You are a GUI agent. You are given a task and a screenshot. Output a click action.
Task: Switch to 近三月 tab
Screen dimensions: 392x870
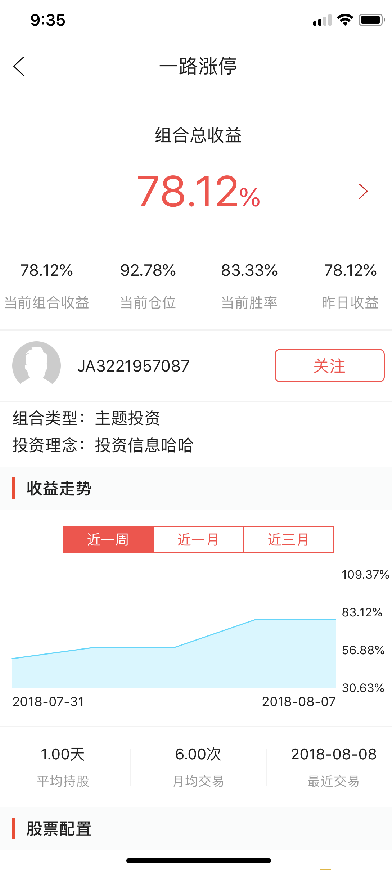click(288, 539)
